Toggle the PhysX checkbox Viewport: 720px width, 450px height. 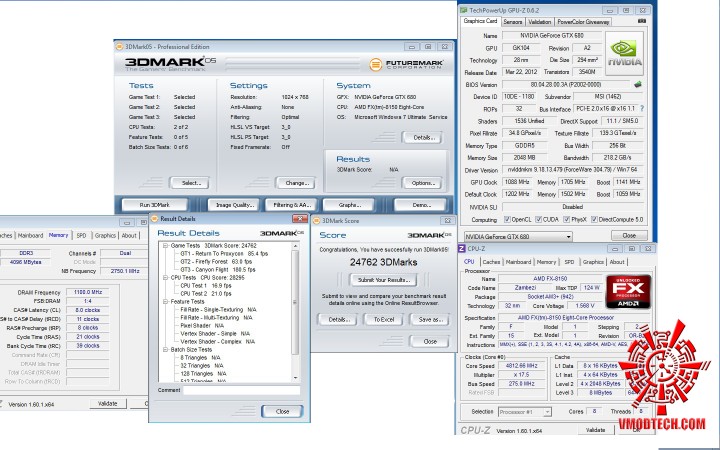pos(567,219)
